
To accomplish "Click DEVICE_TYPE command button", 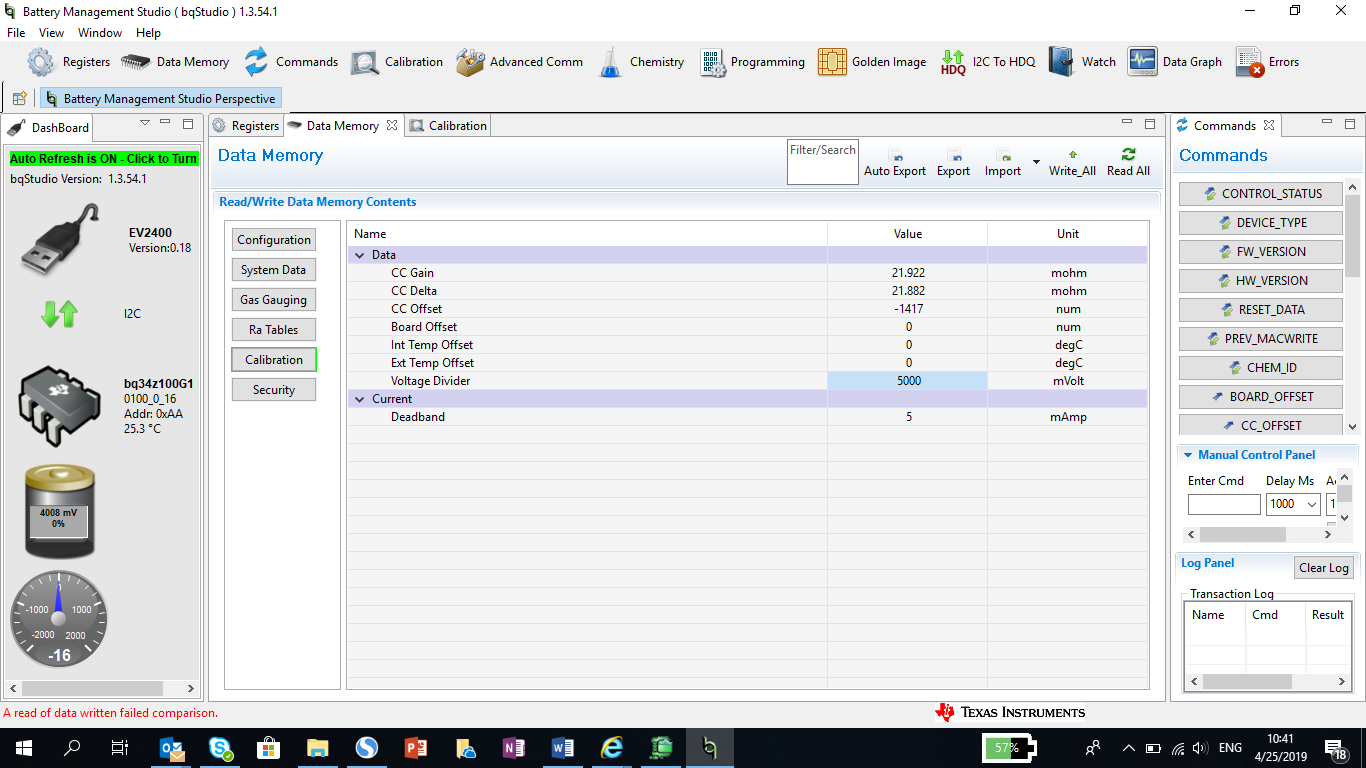I will click(1261, 223).
